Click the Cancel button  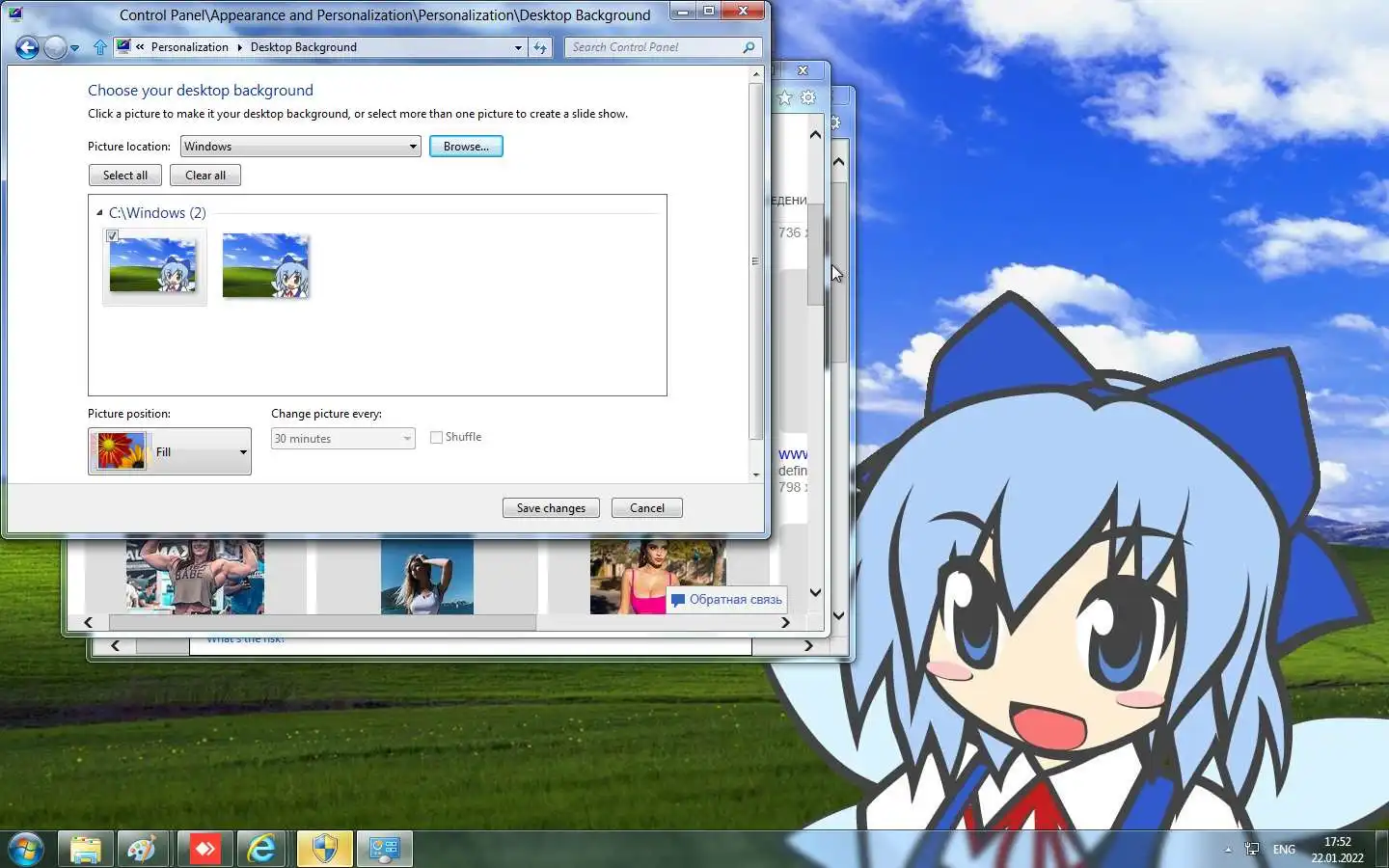click(647, 508)
